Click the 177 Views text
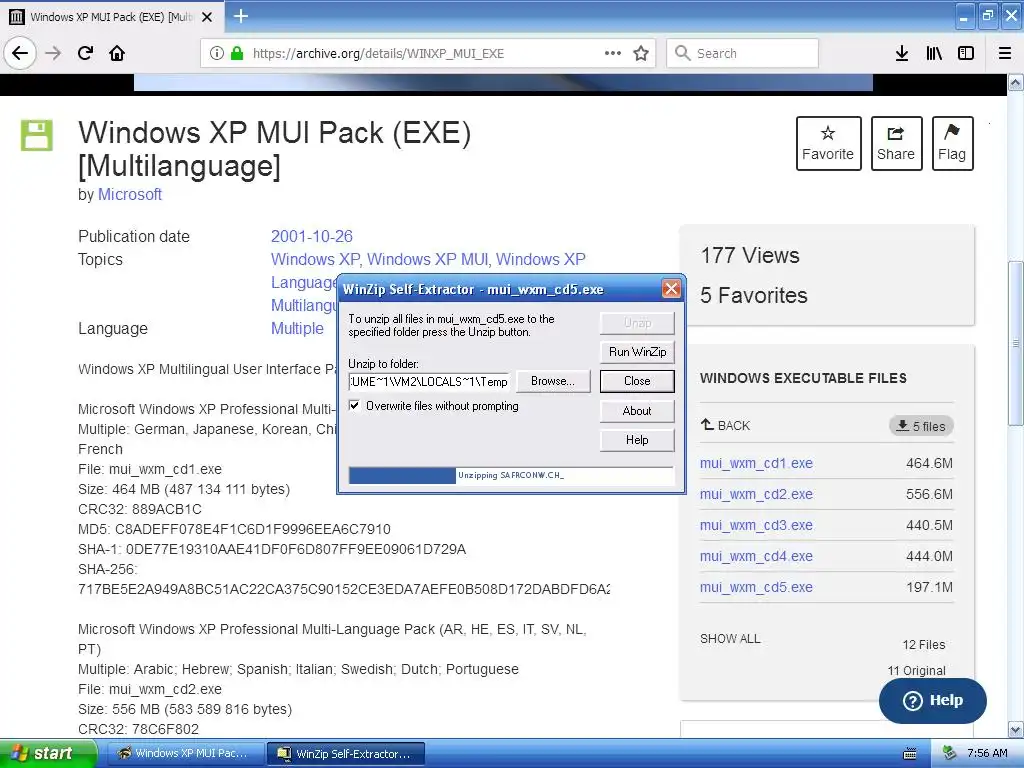Viewport: 1024px width, 768px height. point(750,255)
